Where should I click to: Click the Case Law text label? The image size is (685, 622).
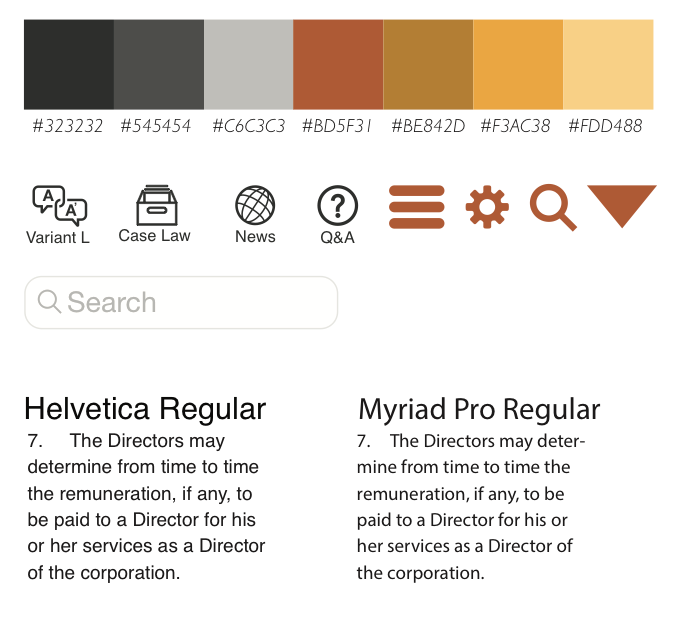(154, 236)
